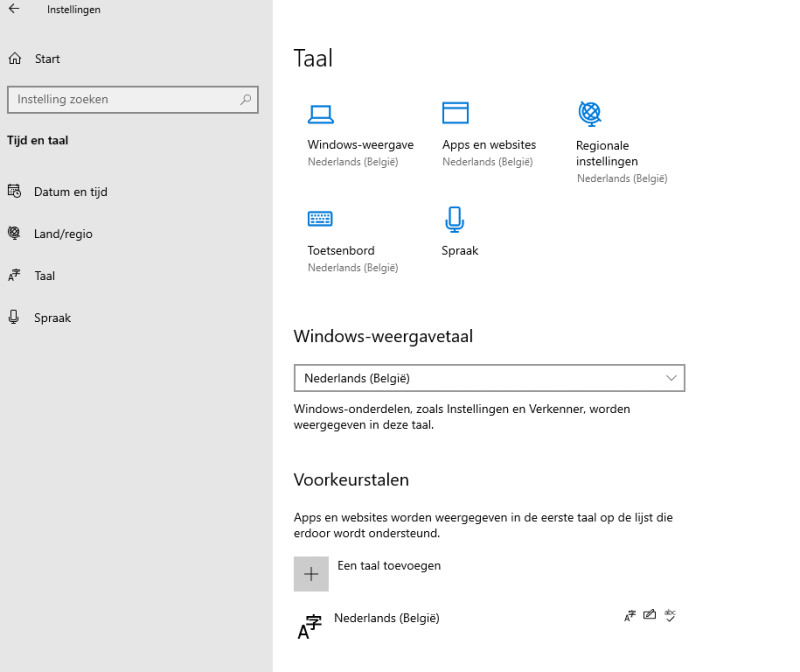
Task: Click the spell-check abc feature icon
Action: click(x=670, y=615)
